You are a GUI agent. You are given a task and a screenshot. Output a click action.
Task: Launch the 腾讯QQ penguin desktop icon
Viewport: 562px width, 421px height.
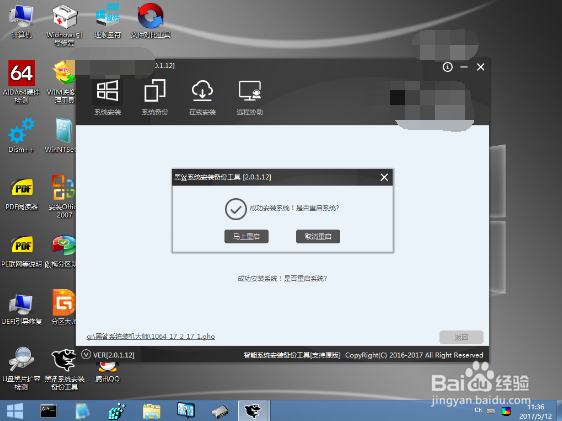[108, 372]
